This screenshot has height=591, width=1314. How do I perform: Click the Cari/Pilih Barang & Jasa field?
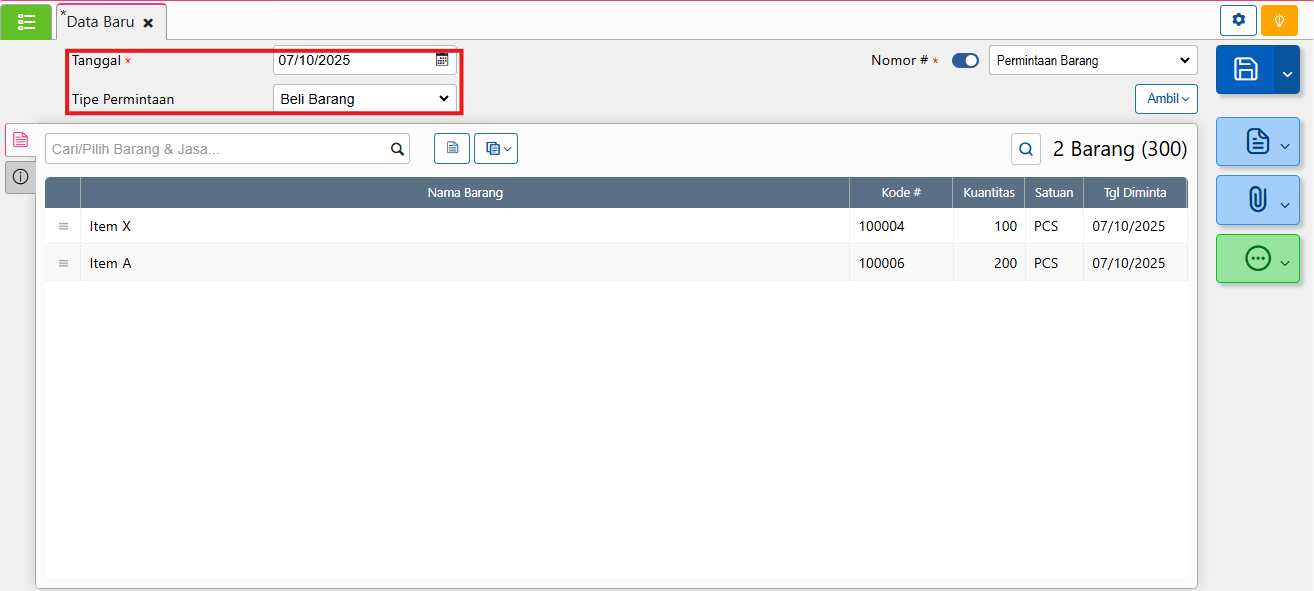[215, 149]
